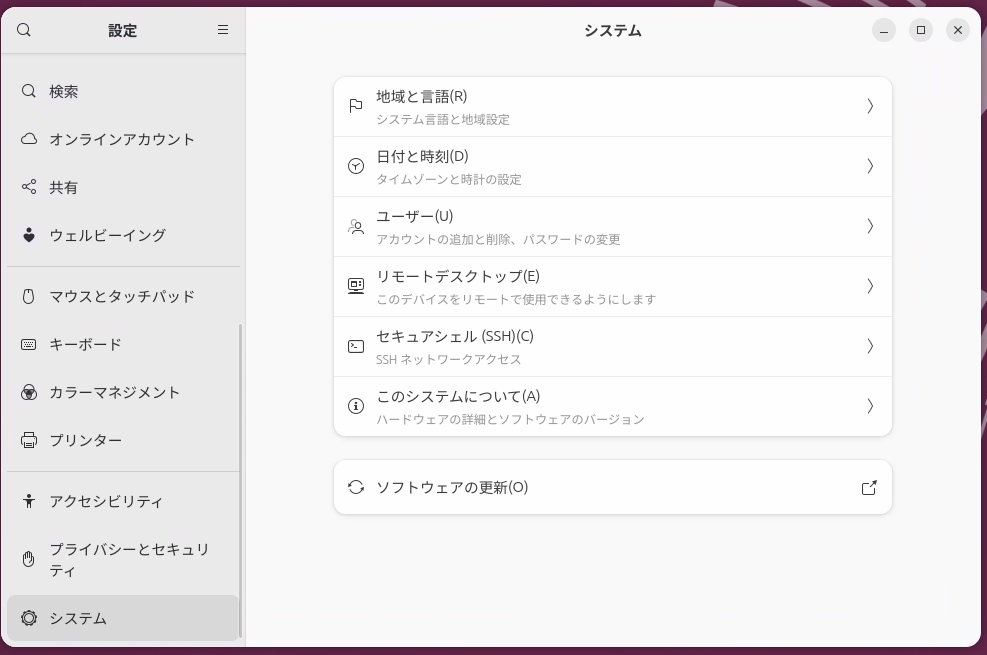
Task: Minimize the settings window
Action: [884, 30]
